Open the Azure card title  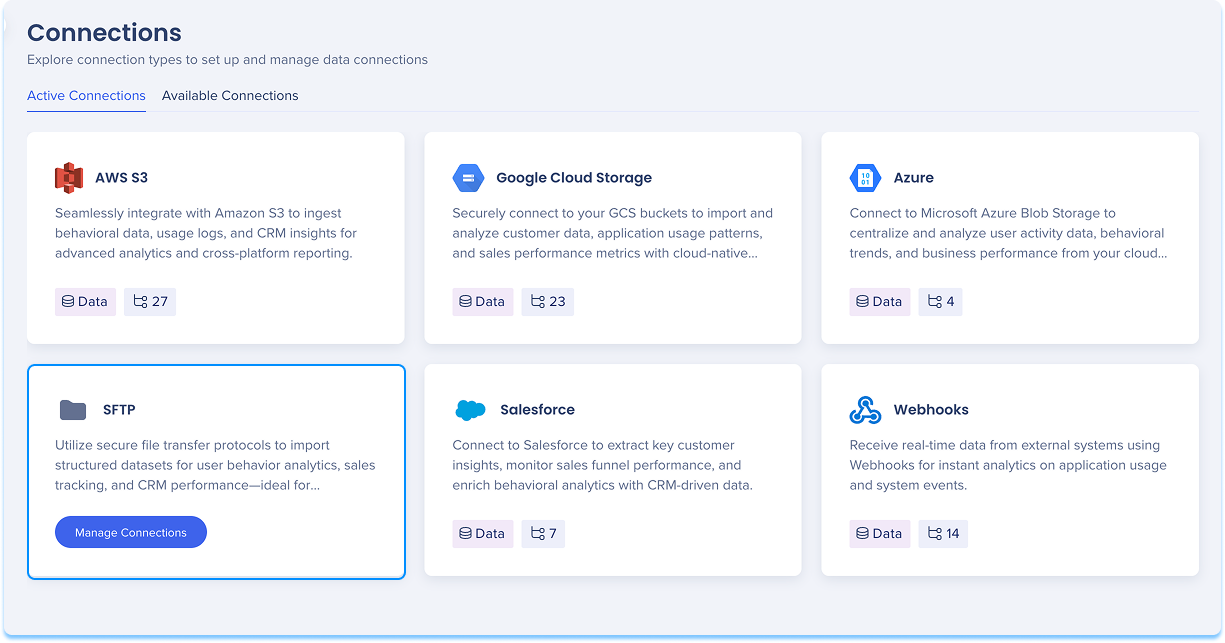(913, 178)
